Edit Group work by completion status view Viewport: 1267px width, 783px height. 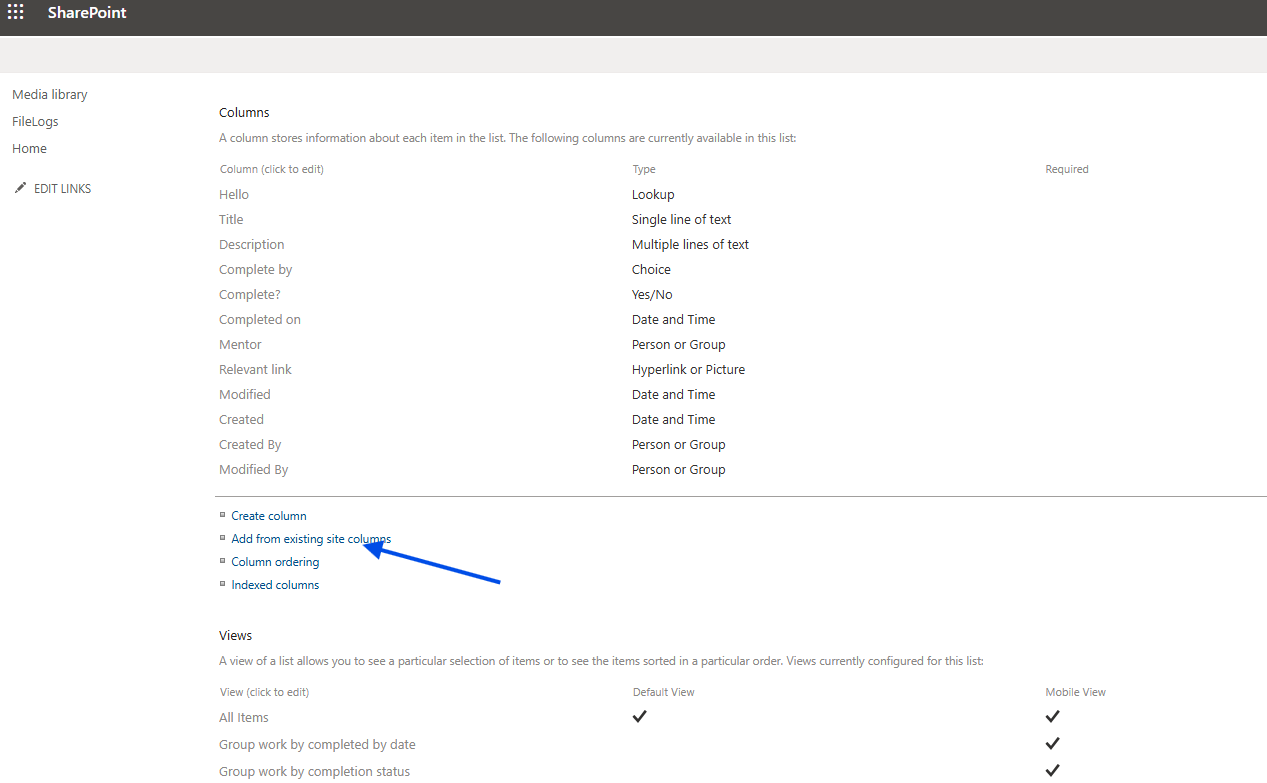[314, 772]
